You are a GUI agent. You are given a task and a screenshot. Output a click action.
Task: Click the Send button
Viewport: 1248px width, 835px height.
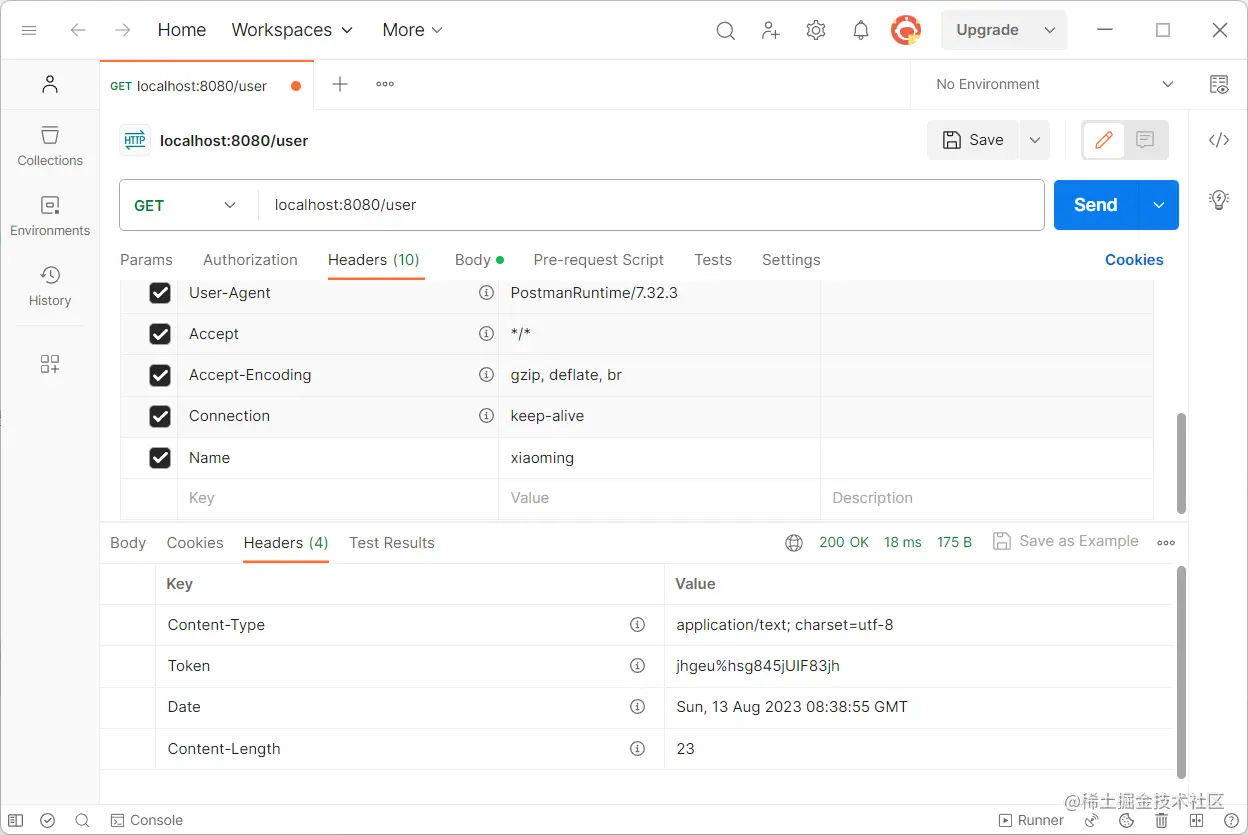1096,205
